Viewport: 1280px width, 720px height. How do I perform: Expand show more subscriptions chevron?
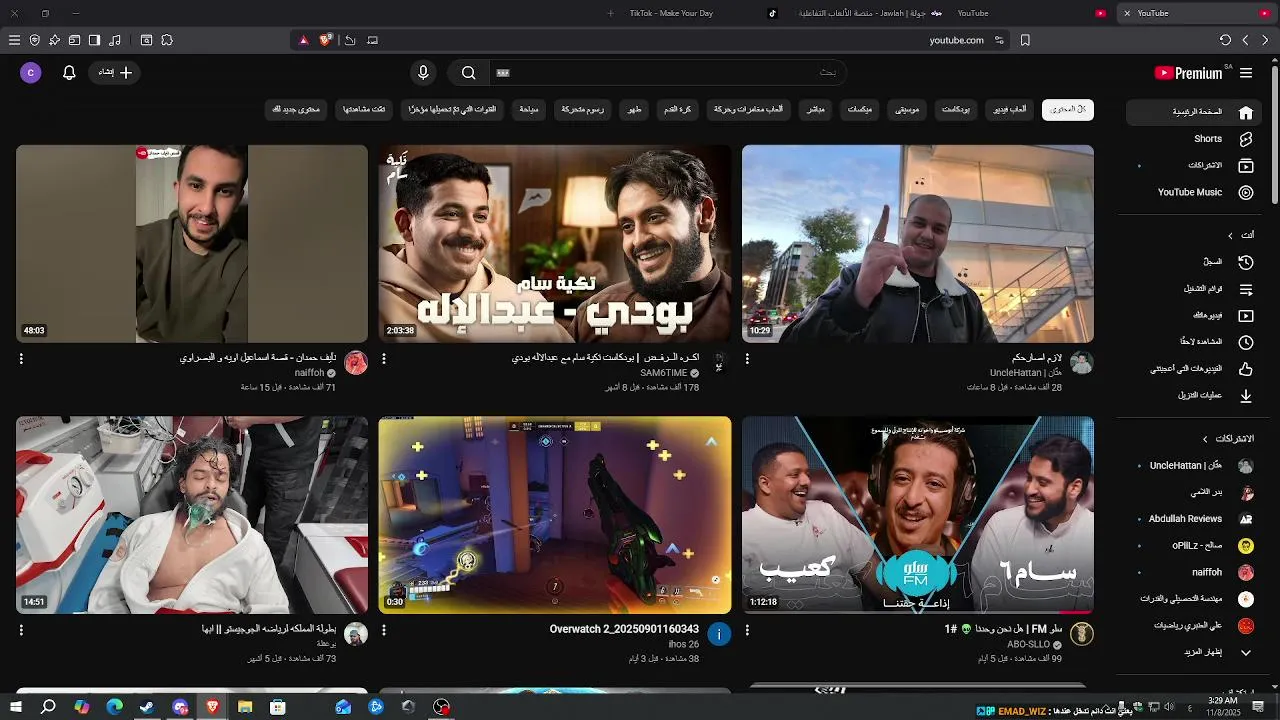(1246, 652)
